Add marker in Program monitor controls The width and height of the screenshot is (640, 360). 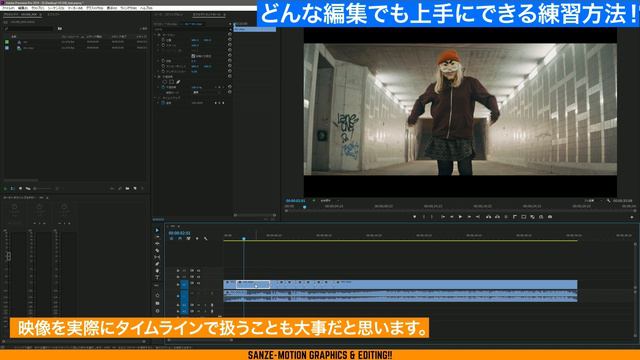pyautogui.click(x=414, y=217)
